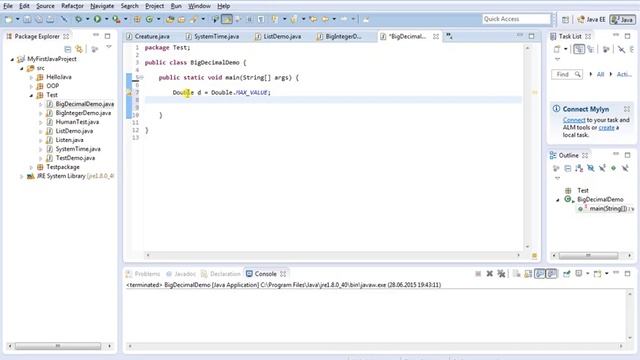
Task: Toggle Scheduled view in Task List
Action: tap(591, 49)
